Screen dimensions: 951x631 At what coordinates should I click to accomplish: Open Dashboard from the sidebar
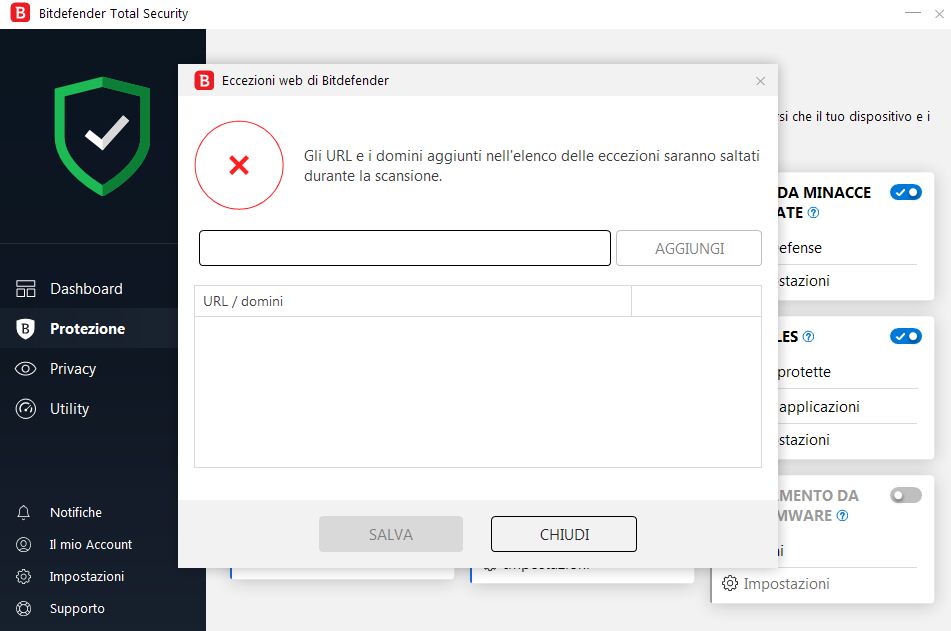(x=86, y=289)
